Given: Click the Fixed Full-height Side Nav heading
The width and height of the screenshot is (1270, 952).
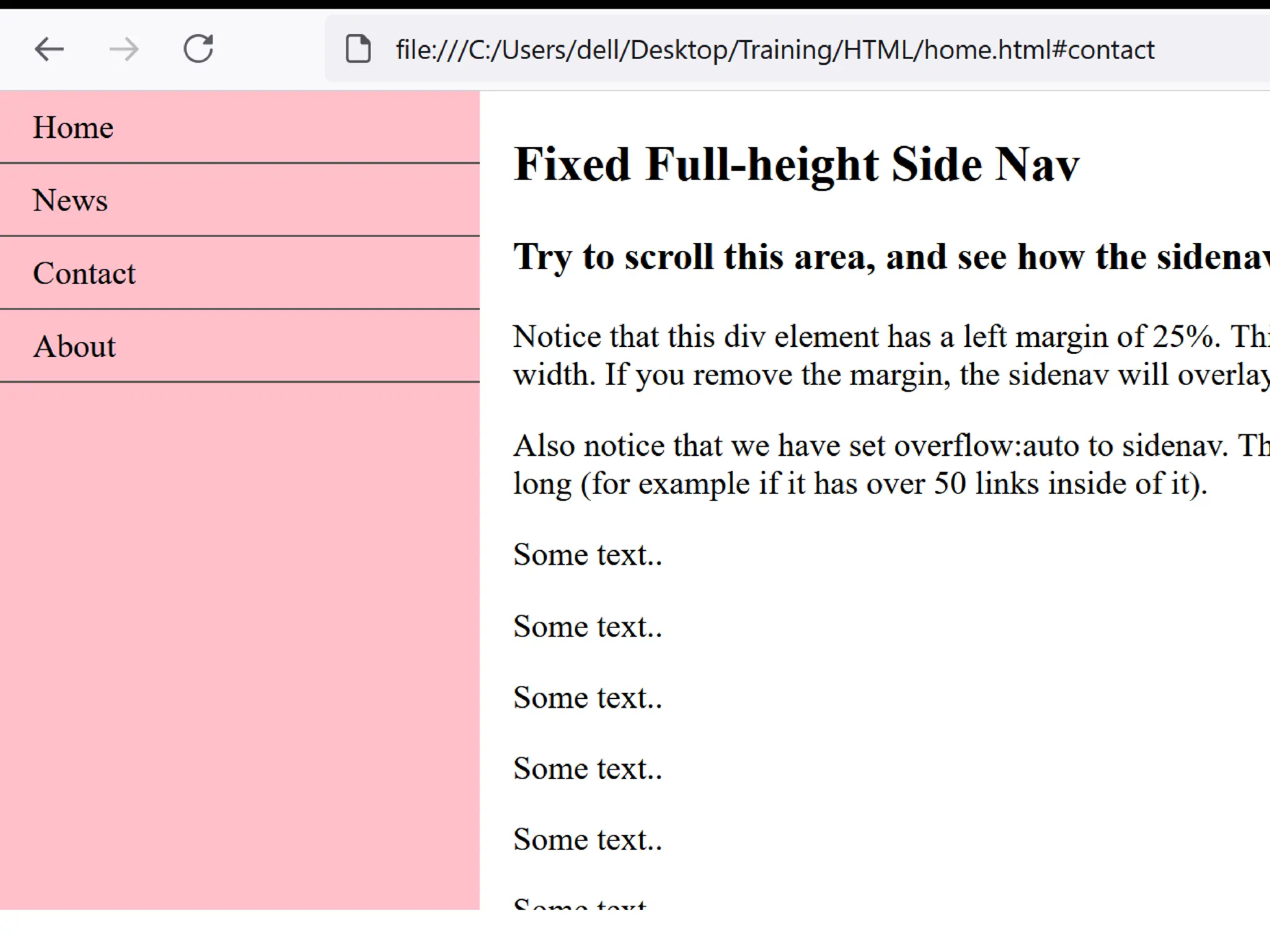Looking at the screenshot, I should tap(796, 165).
